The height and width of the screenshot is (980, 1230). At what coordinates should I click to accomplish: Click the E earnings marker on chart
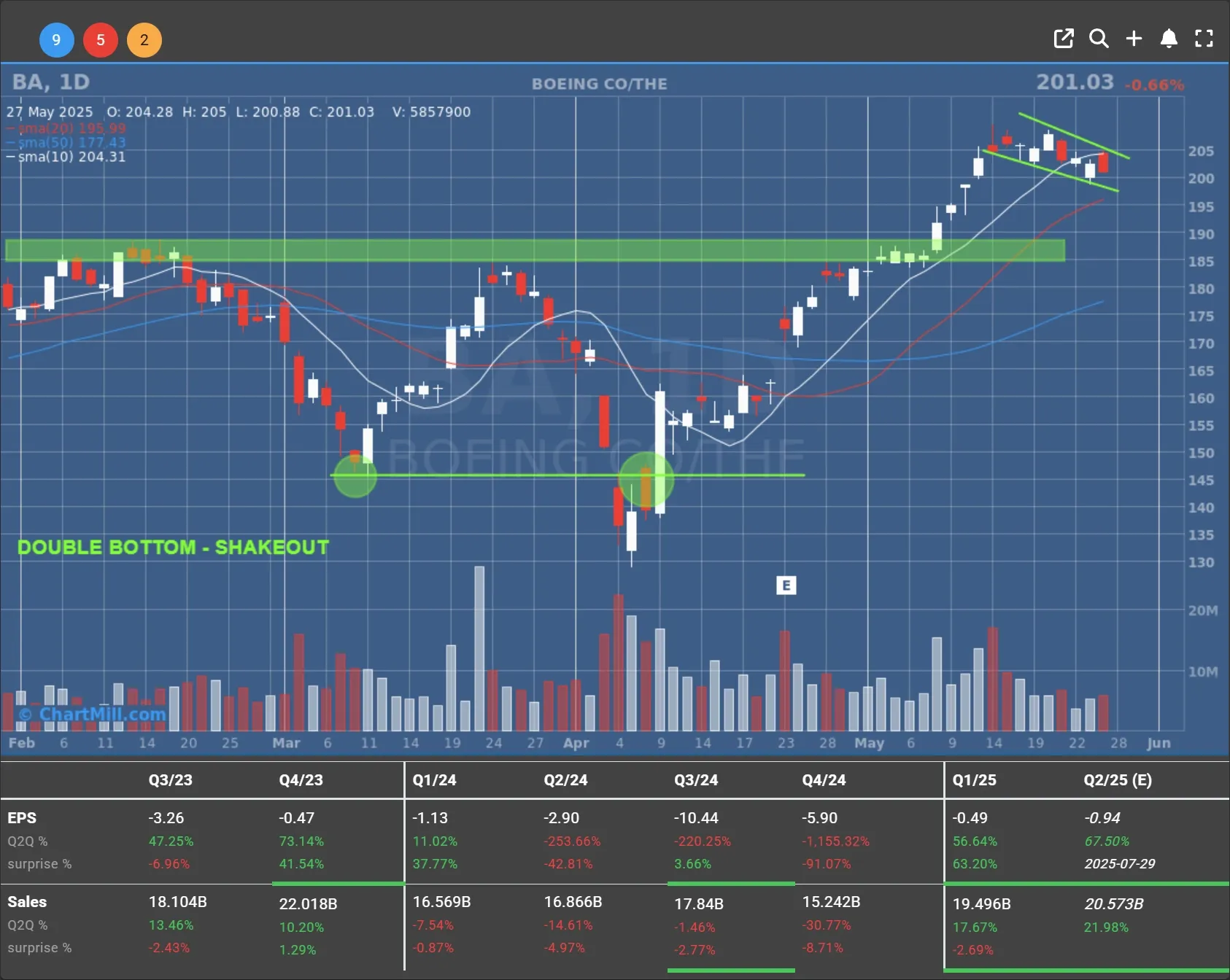point(786,585)
